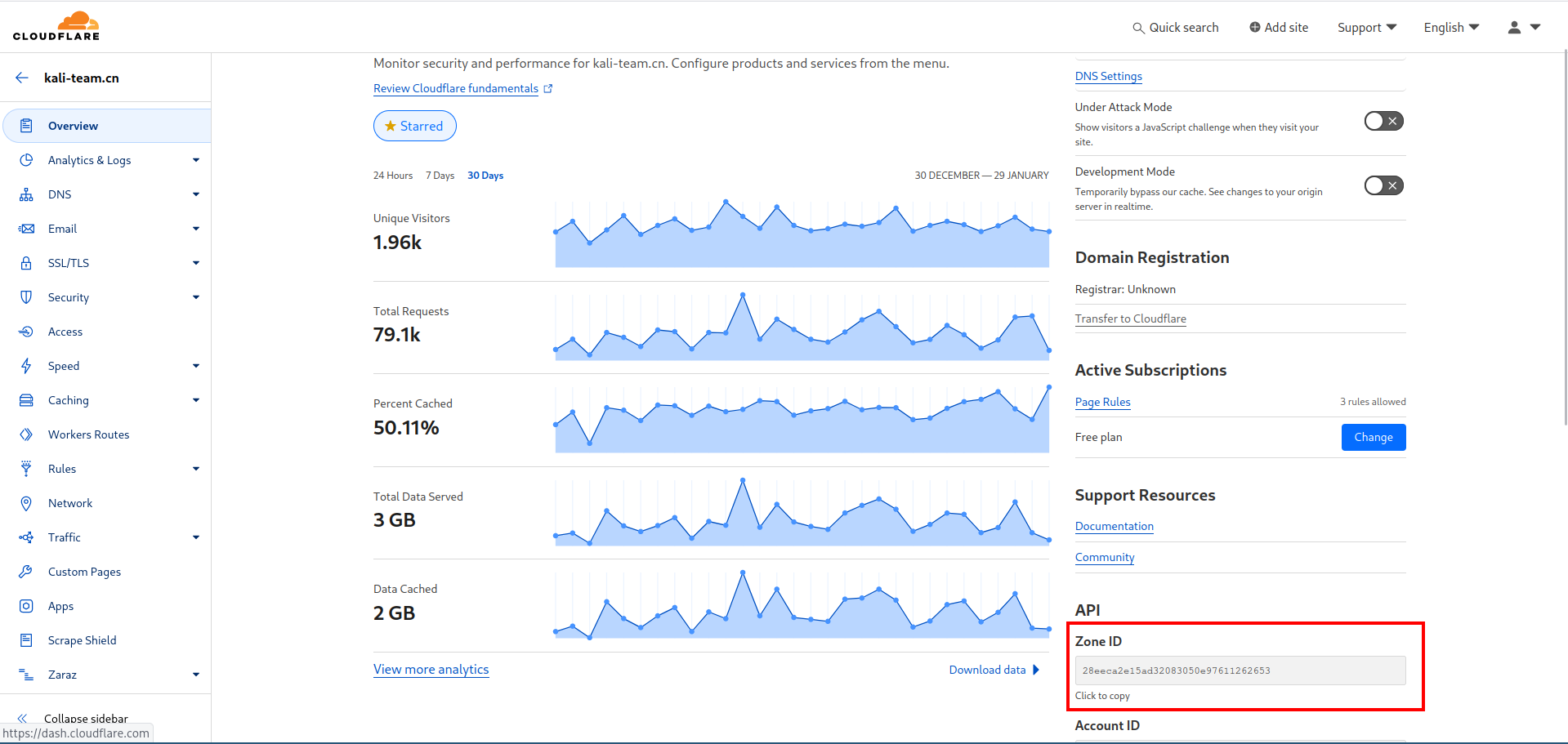Expand the SSL/TLS submenu arrow
This screenshot has width=1568, height=744.
(196, 263)
